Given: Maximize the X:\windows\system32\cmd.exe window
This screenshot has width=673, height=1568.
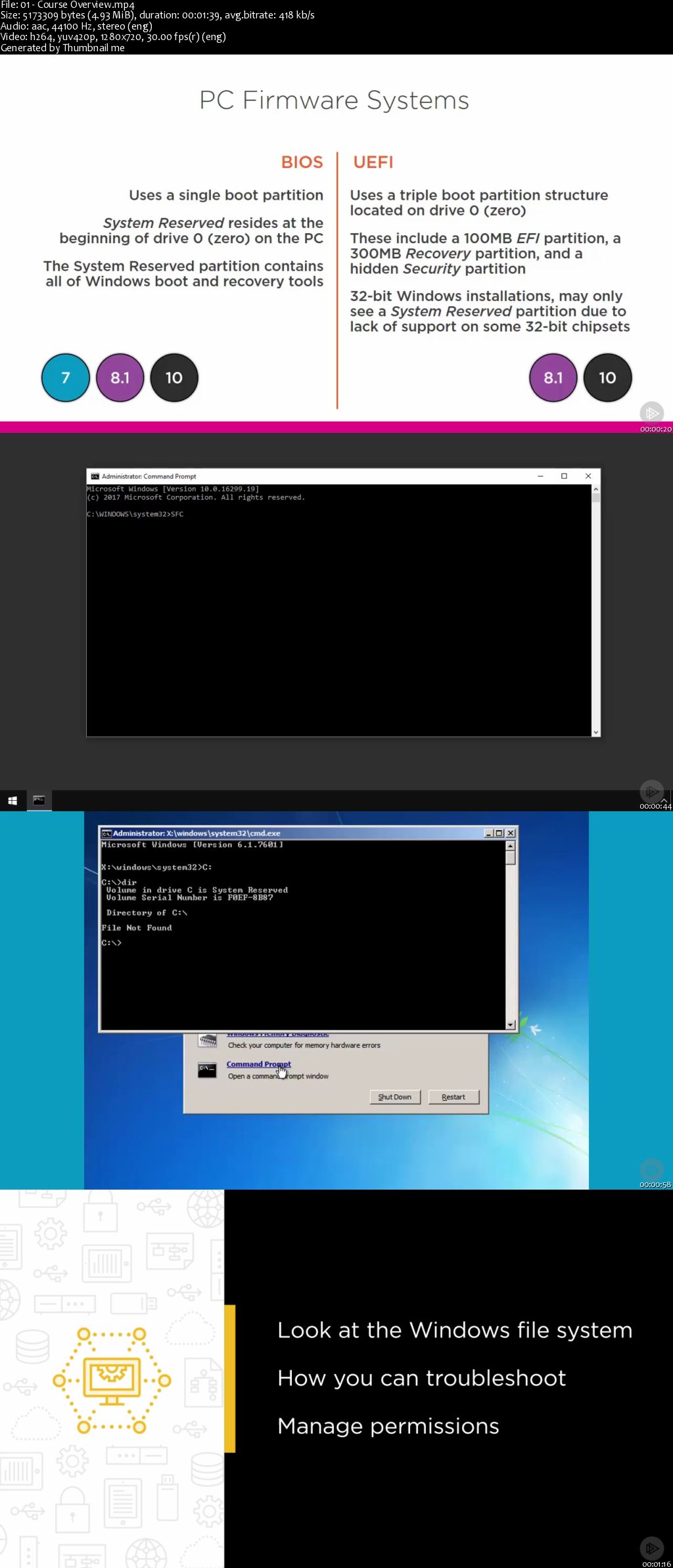Looking at the screenshot, I should pyautogui.click(x=499, y=833).
